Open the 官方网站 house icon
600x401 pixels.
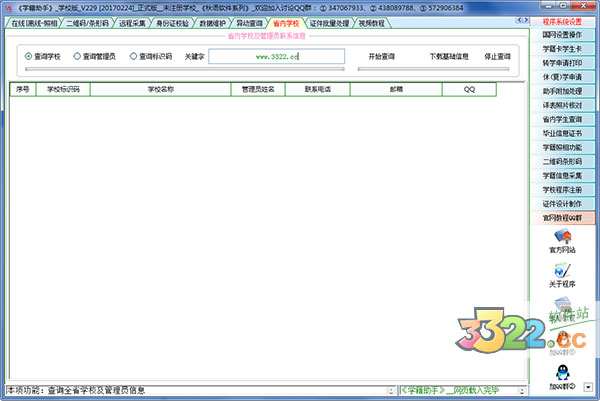[x=562, y=236]
